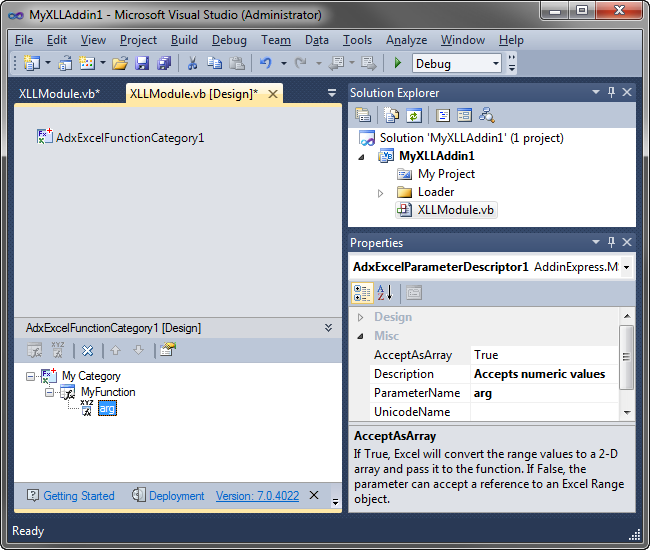Open the File menu
This screenshot has height=550, width=650.
[24, 40]
